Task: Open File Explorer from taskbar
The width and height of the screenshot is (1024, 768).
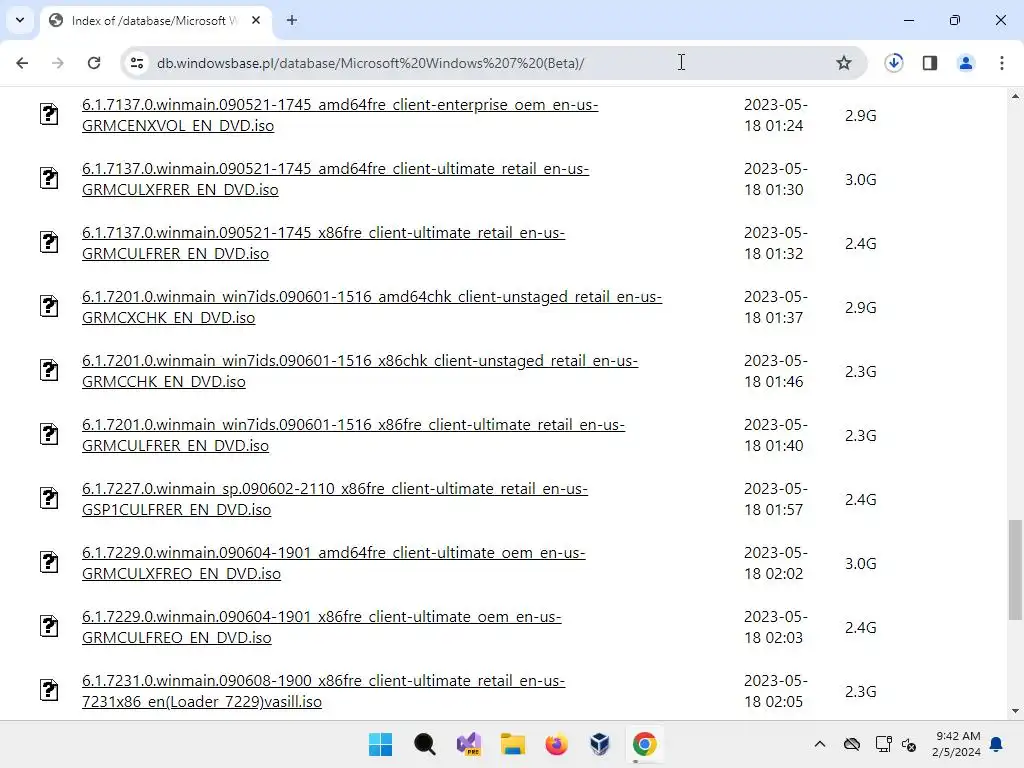Action: click(x=513, y=744)
